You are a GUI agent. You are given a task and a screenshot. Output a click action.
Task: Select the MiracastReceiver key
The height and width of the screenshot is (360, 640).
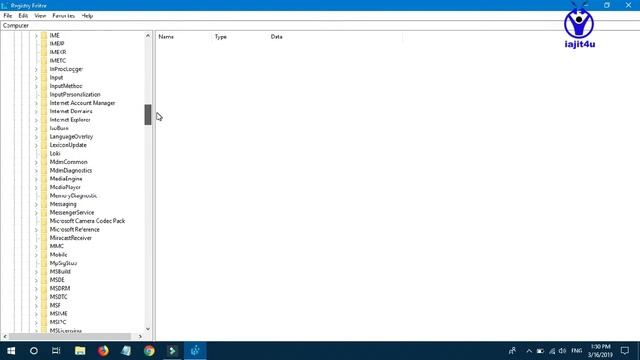(71, 238)
